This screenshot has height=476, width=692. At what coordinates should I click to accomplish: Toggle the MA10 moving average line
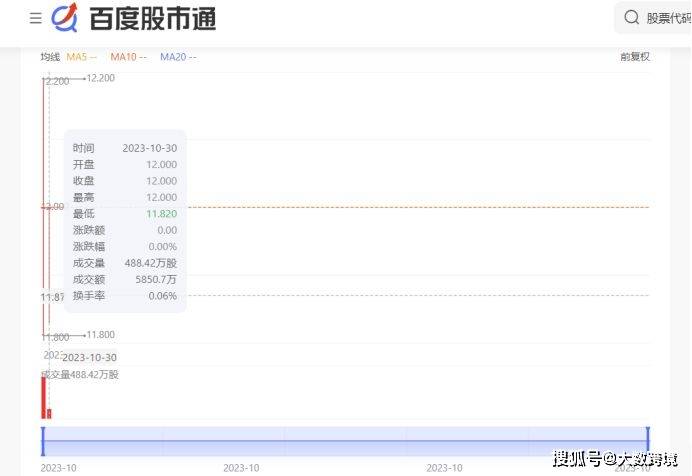pyautogui.click(x=128, y=57)
